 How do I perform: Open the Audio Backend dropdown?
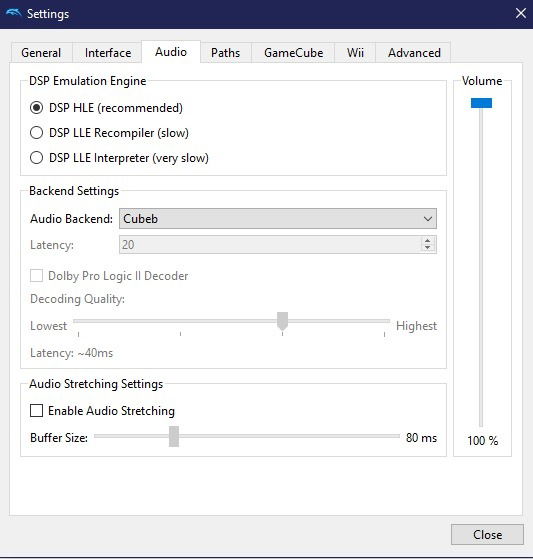pos(278,219)
